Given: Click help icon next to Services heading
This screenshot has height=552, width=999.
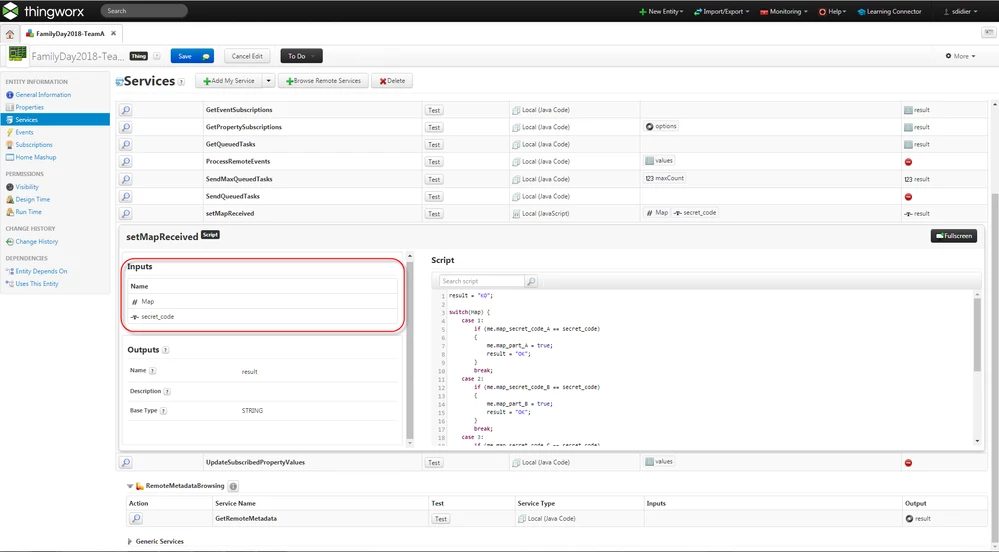Looking at the screenshot, I should [181, 82].
